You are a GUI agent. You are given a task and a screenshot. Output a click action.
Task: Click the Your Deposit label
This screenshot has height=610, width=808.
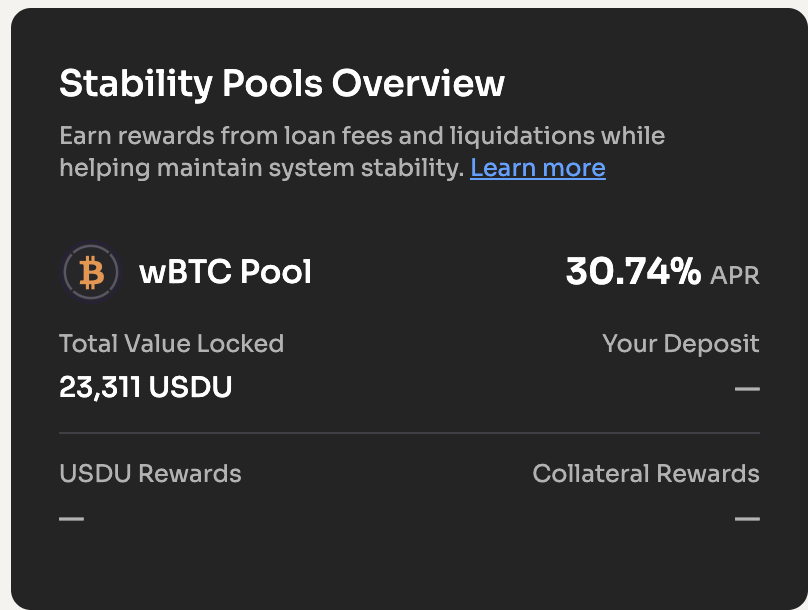pos(680,344)
